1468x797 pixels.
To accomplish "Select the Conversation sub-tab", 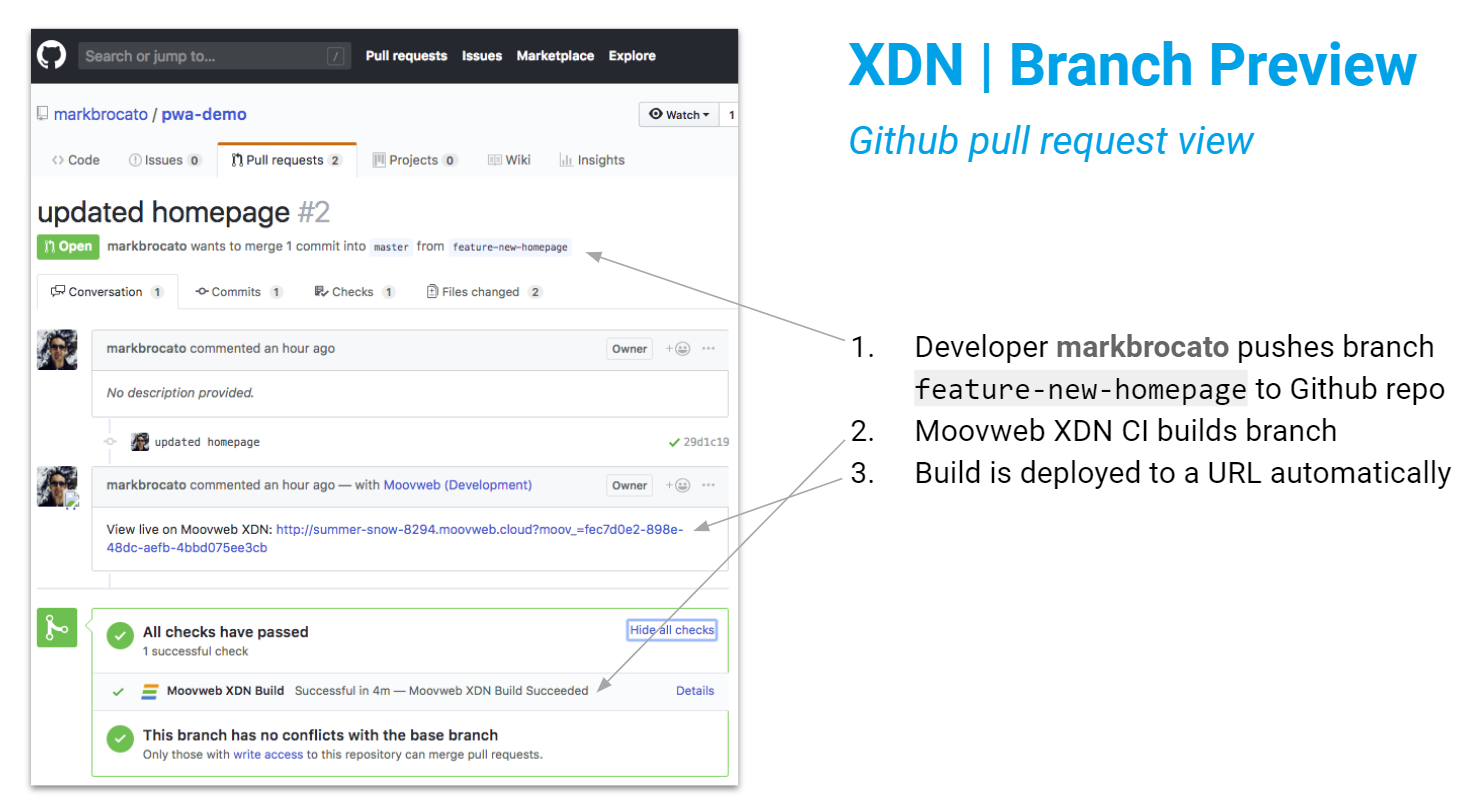I will click(107, 292).
